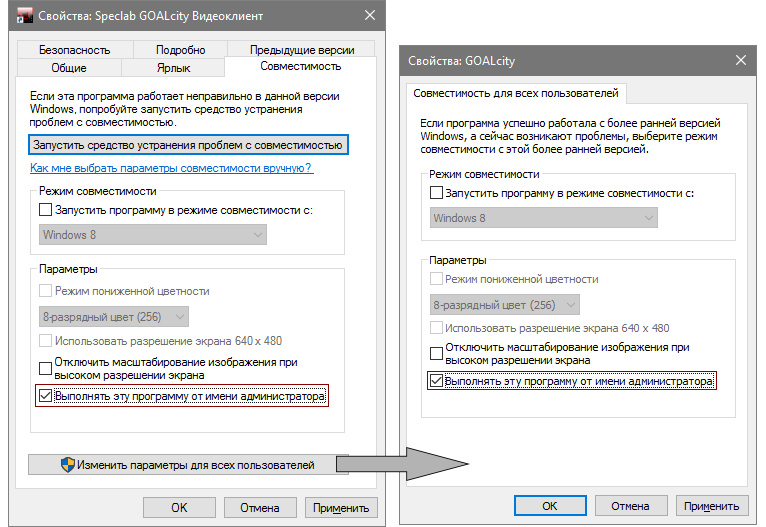Toggle 640 x 480 resolution checkbox in GOALcity dialog
Screen dimensions: 766x527
[436, 328]
